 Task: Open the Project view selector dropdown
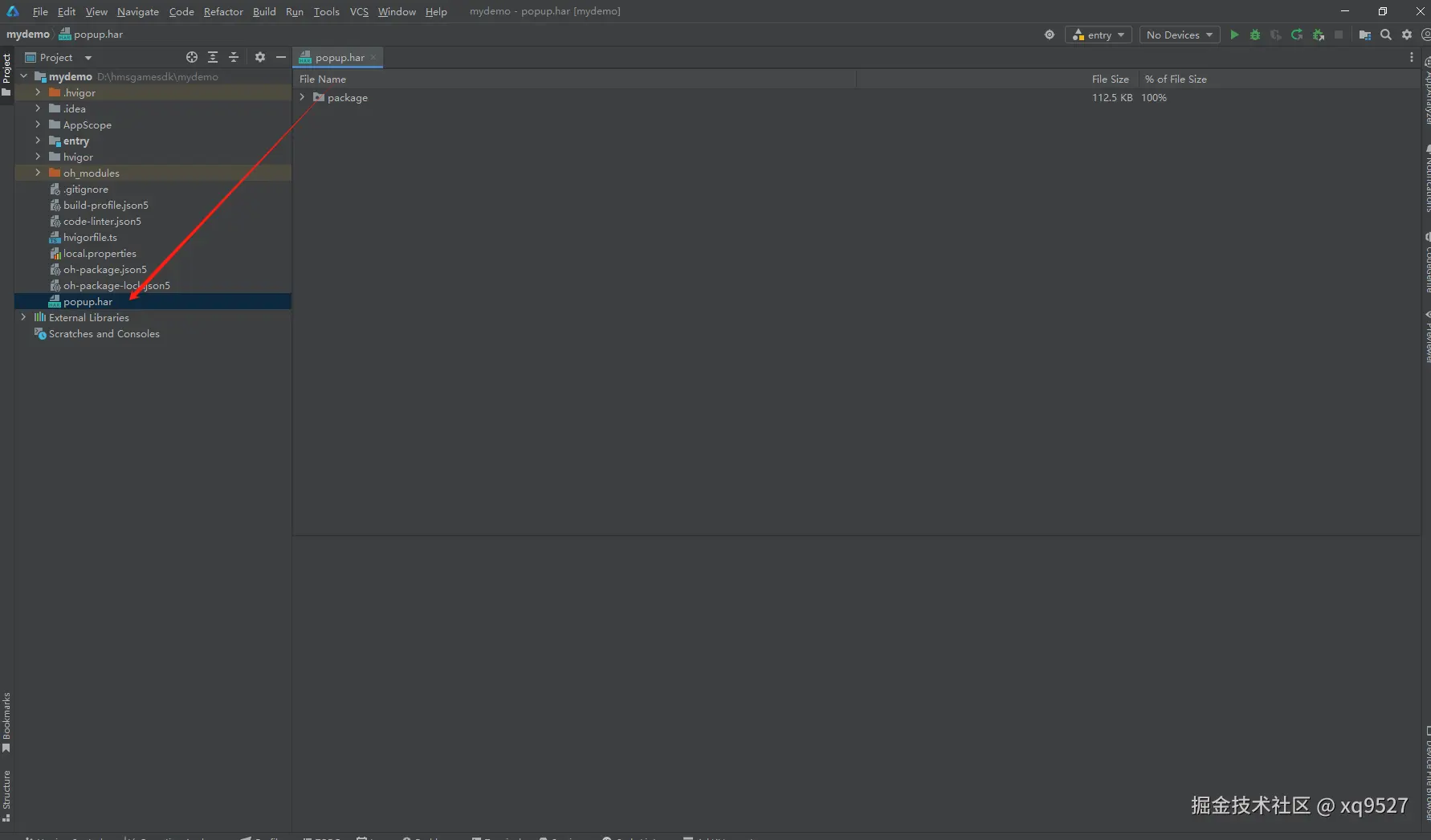pos(59,57)
